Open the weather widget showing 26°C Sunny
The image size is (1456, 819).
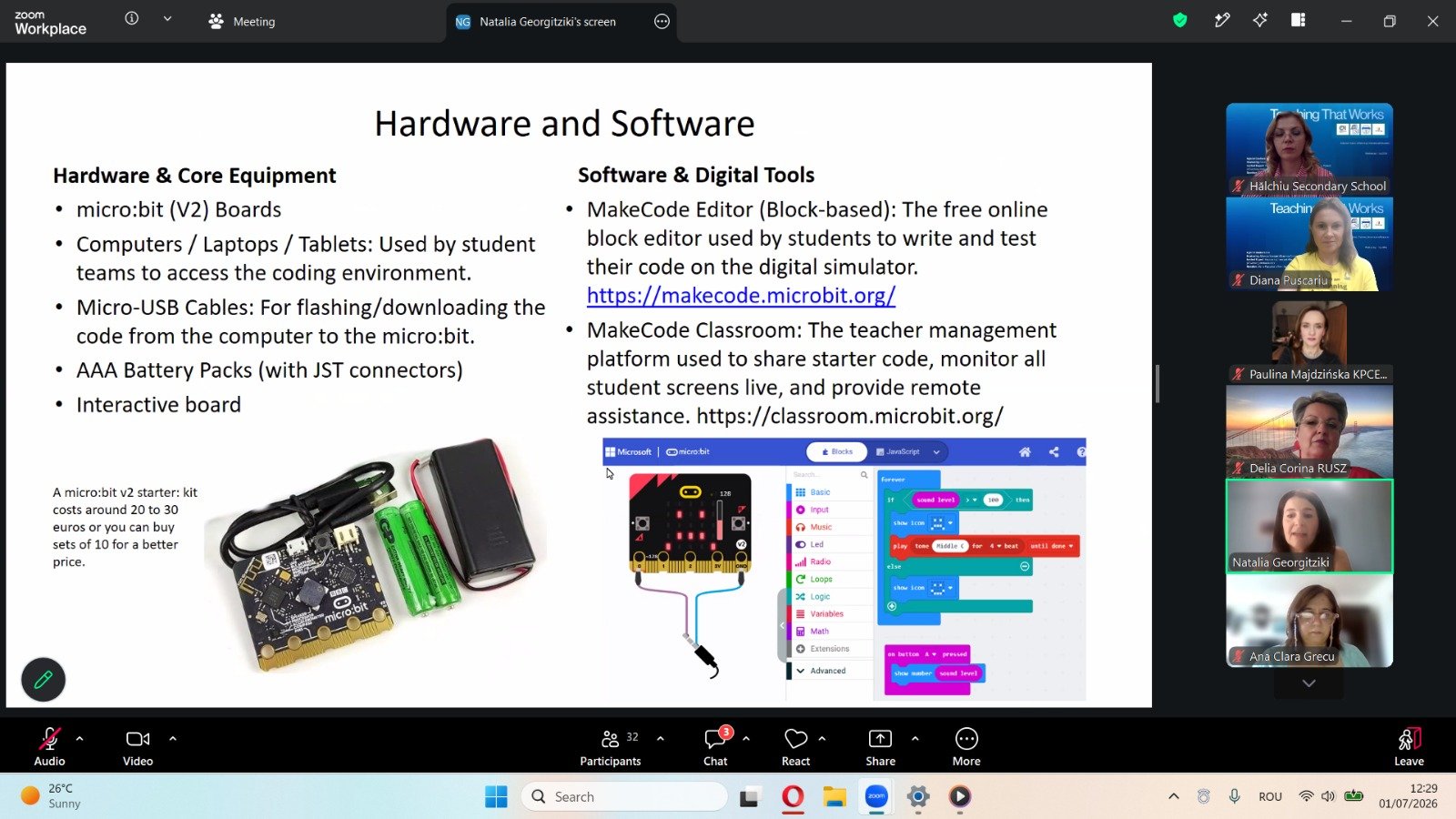pyautogui.click(x=52, y=796)
